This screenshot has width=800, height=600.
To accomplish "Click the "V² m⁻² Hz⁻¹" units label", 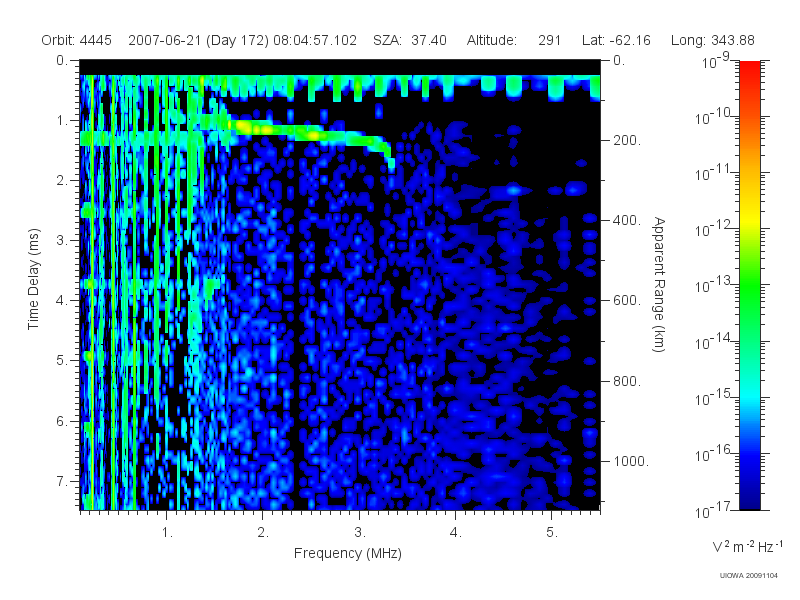I will (x=747, y=546).
